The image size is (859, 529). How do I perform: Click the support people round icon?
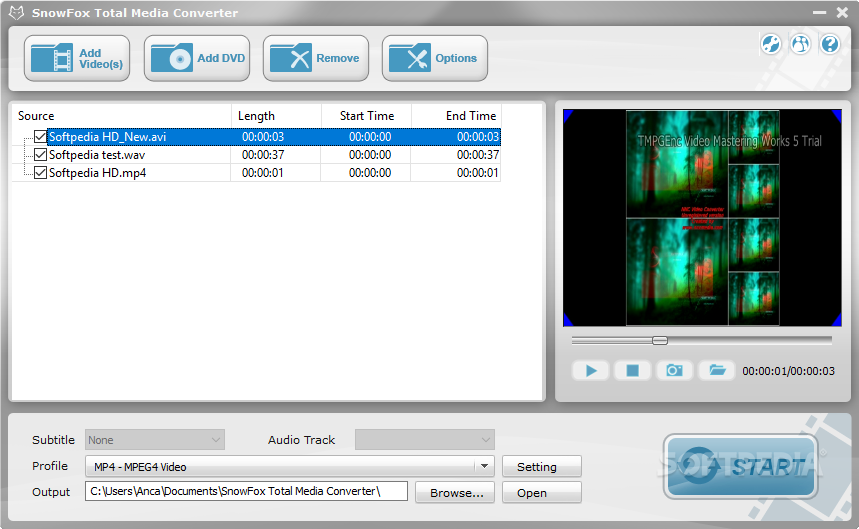pyautogui.click(x=800, y=44)
